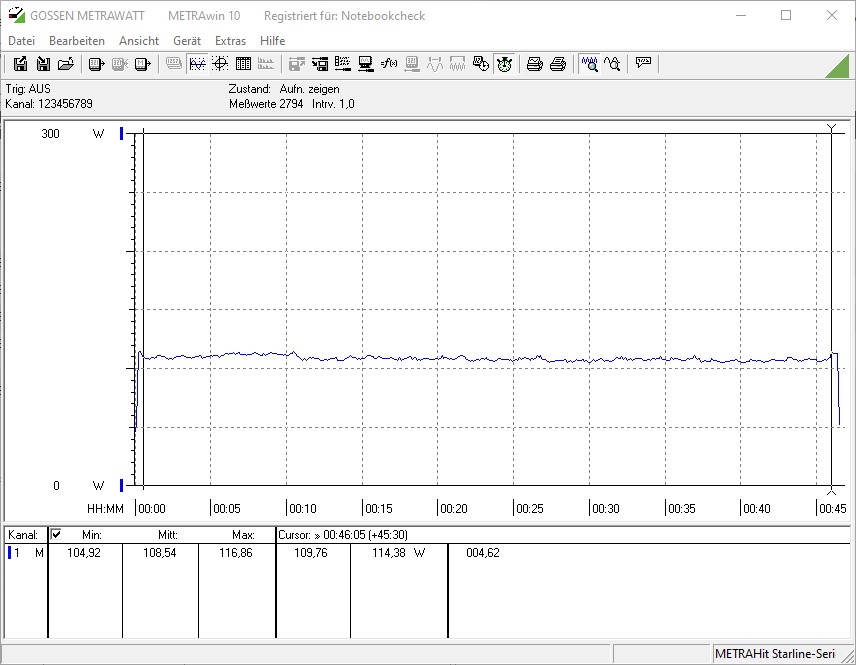Open channel configuration list icon
This screenshot has width=856, height=665.
(343, 64)
